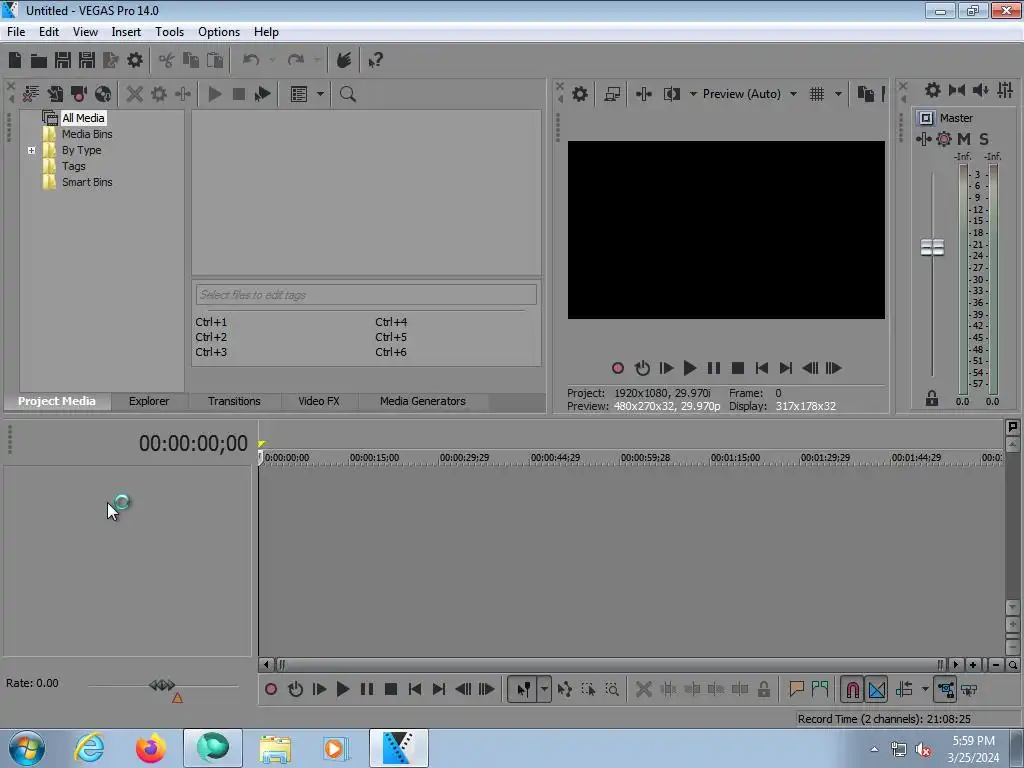Screen dimensions: 1024x768
Task: Open the Overlays dropdown arrow
Action: point(838,94)
